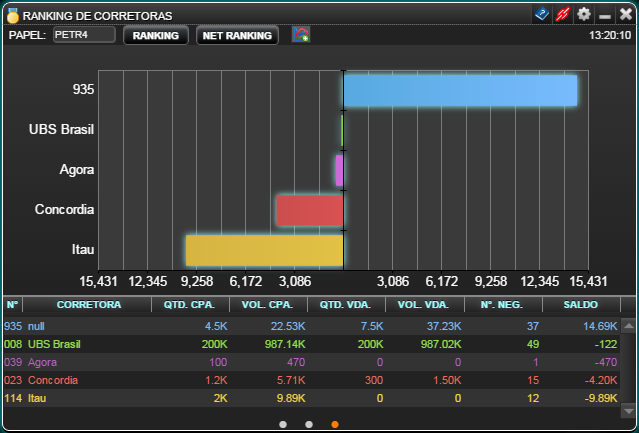Click the yellow Itau bar in chart

click(x=264, y=251)
